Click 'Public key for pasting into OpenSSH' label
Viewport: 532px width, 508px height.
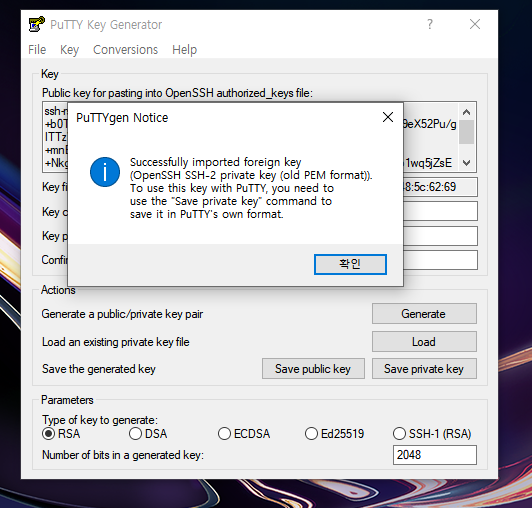coord(177,93)
